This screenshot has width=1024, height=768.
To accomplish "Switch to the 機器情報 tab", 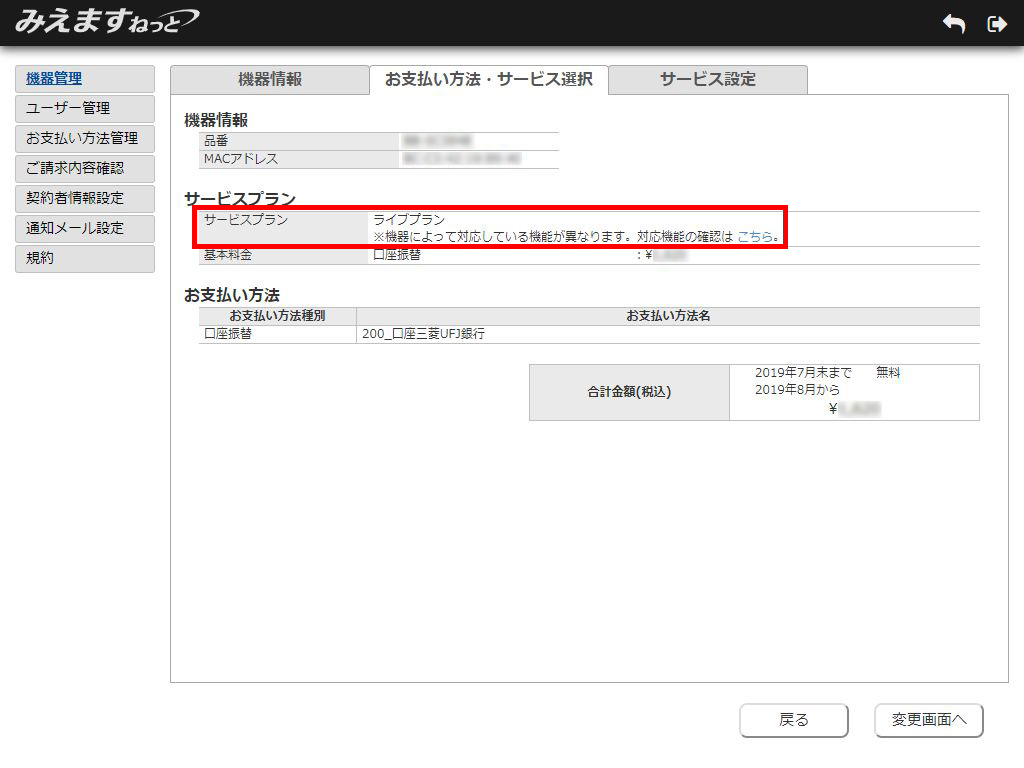I will [x=269, y=80].
